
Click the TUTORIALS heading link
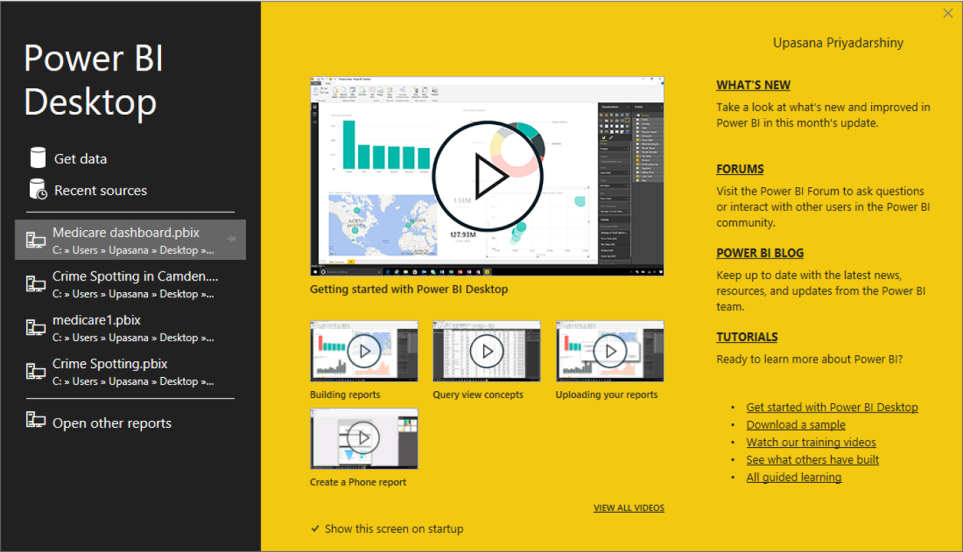point(746,337)
